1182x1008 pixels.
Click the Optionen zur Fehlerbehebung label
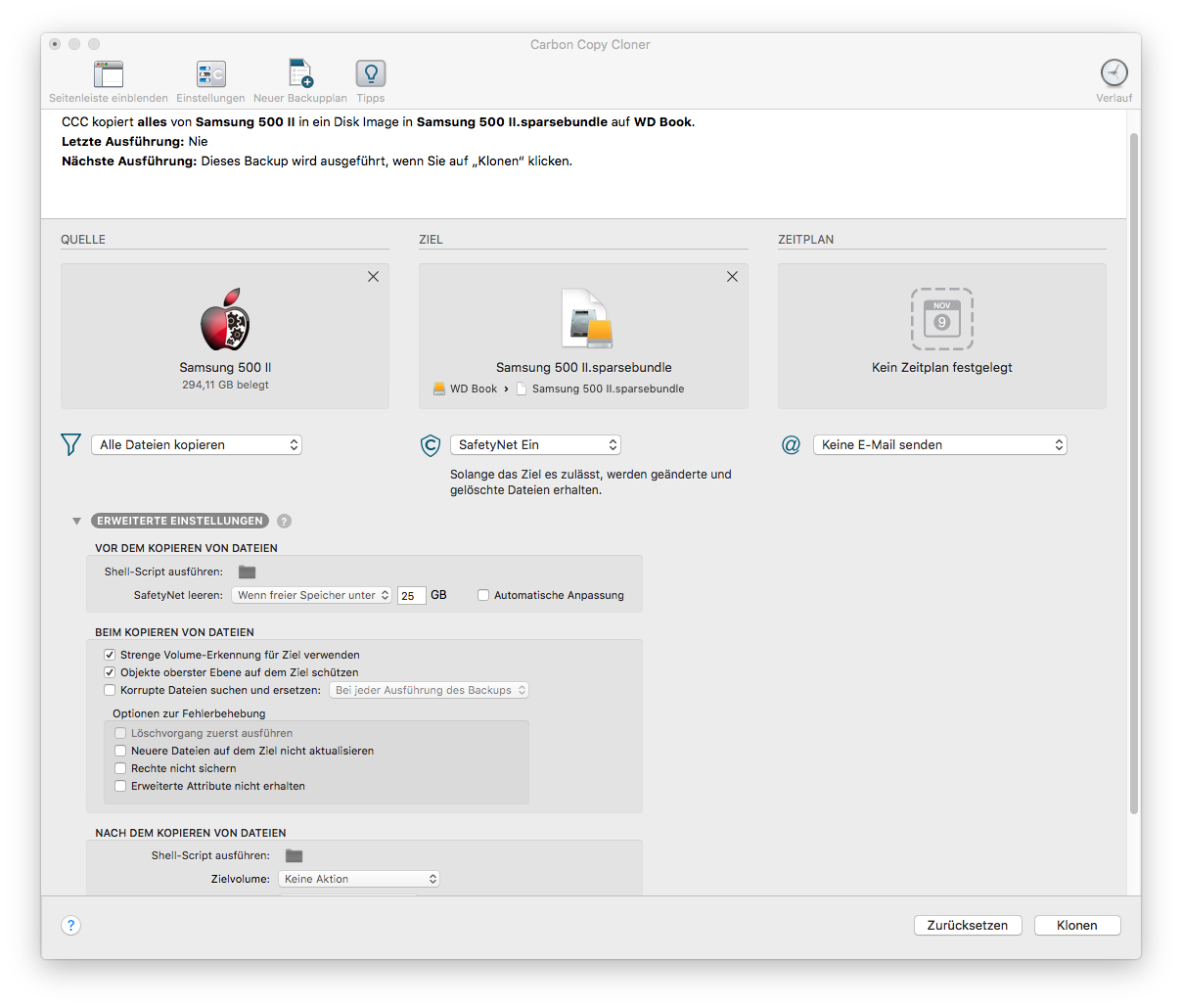point(189,713)
